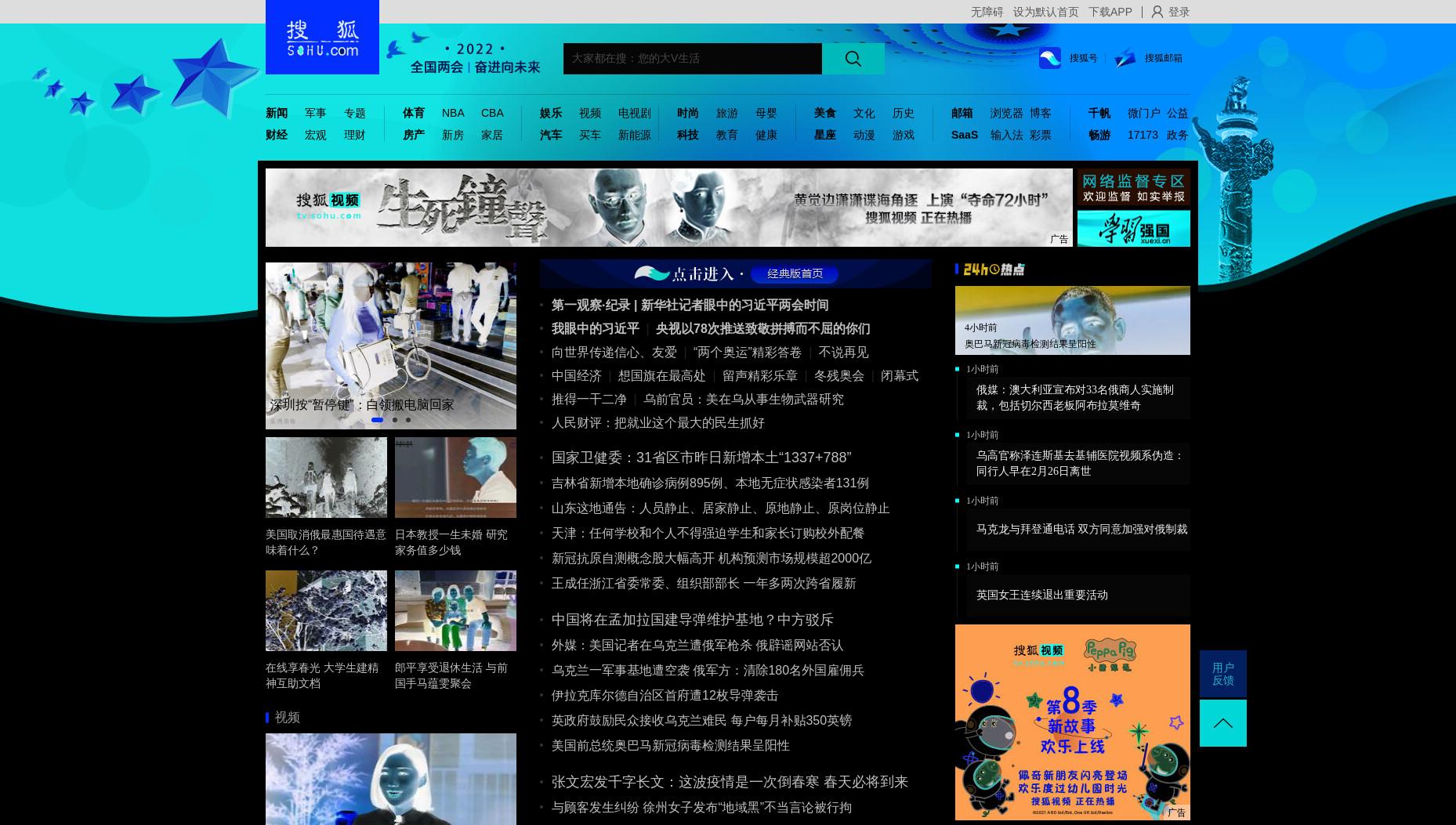Open the 新闻 navigation channel

coord(277,113)
